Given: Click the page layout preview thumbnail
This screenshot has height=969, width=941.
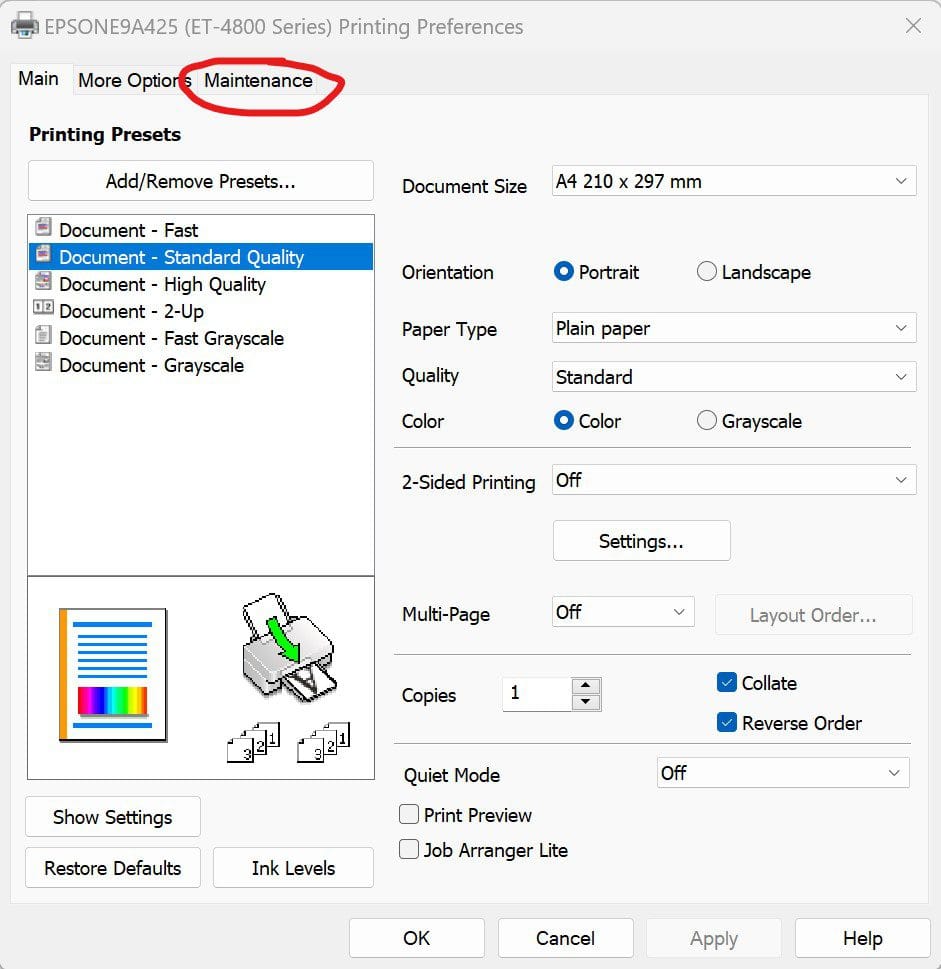Looking at the screenshot, I should (113, 675).
